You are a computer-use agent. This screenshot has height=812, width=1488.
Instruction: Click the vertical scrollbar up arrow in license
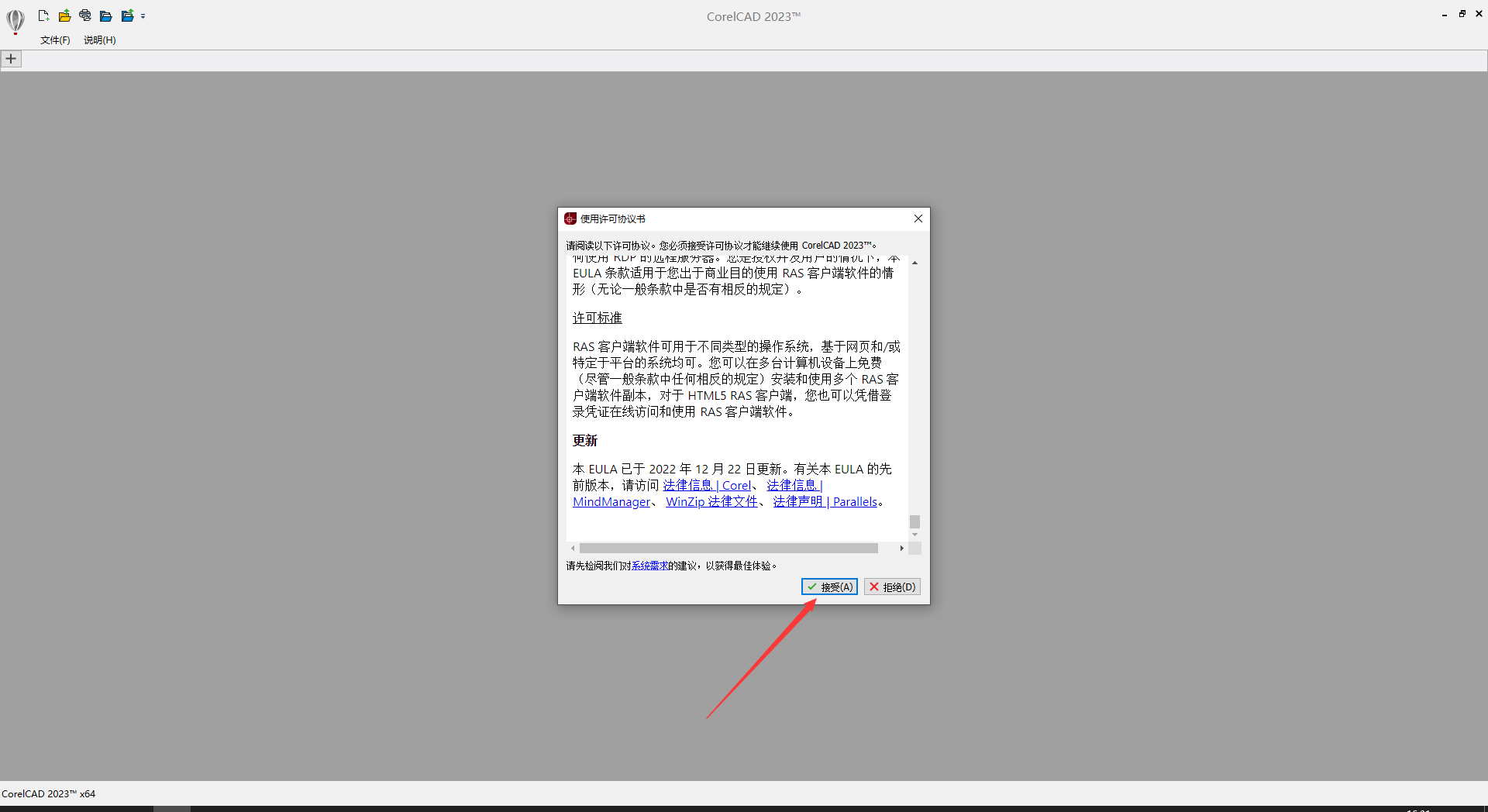(x=914, y=263)
